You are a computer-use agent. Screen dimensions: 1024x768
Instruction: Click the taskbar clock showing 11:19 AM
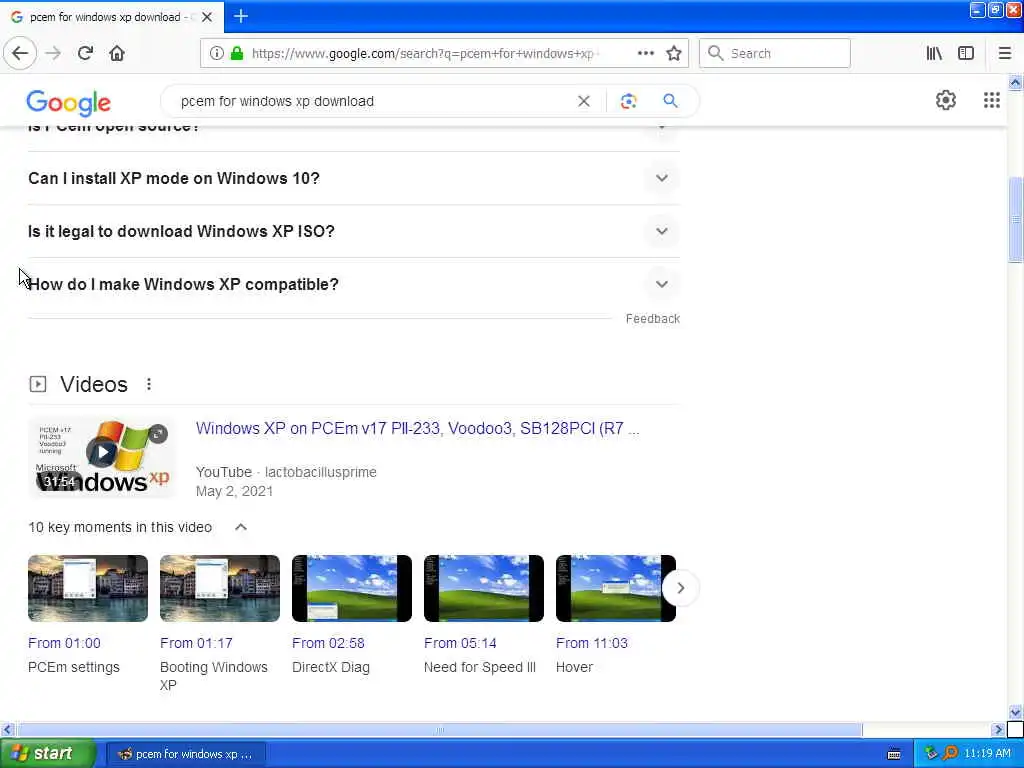click(987, 754)
